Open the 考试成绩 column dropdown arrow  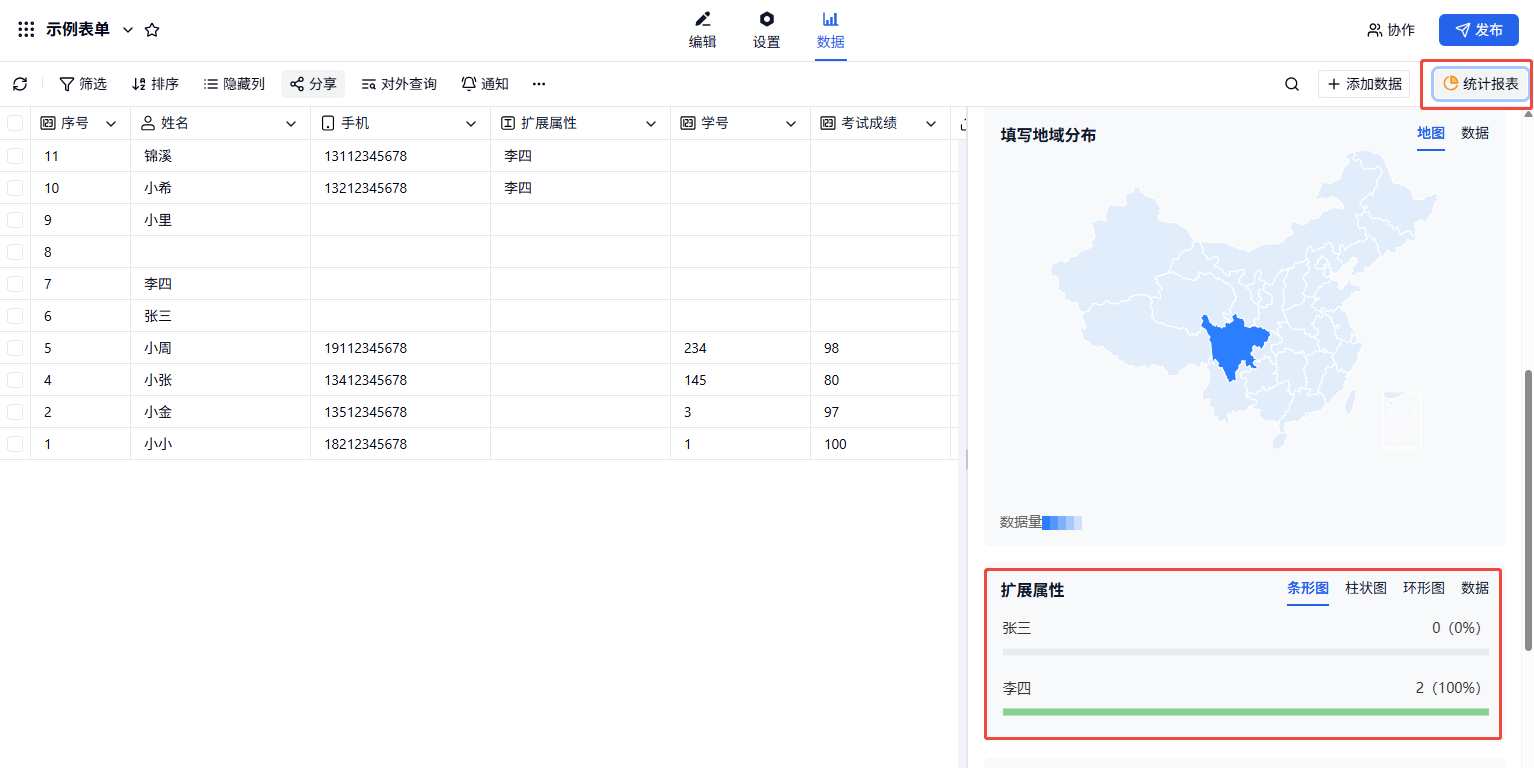931,124
